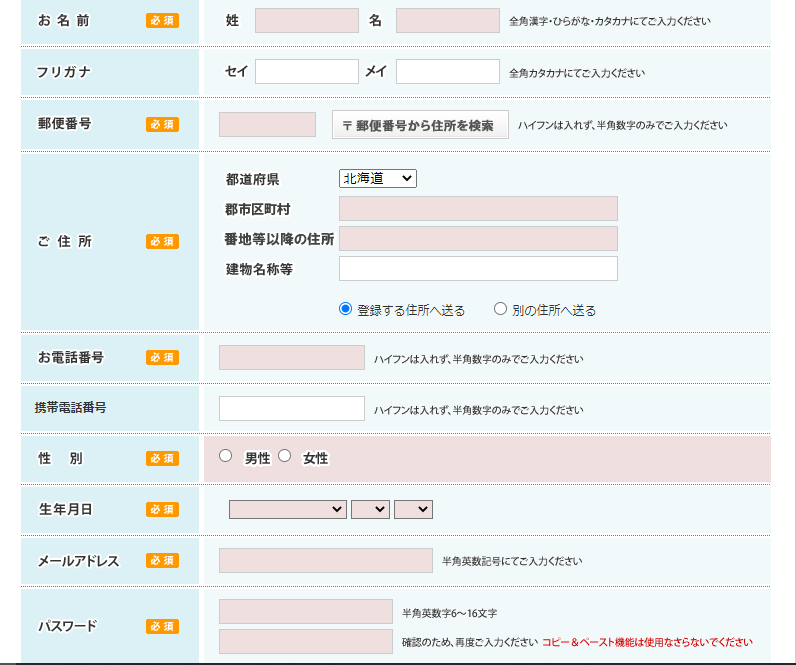
Task: Choose the 別の住所へ送る radio option
Action: (x=500, y=309)
